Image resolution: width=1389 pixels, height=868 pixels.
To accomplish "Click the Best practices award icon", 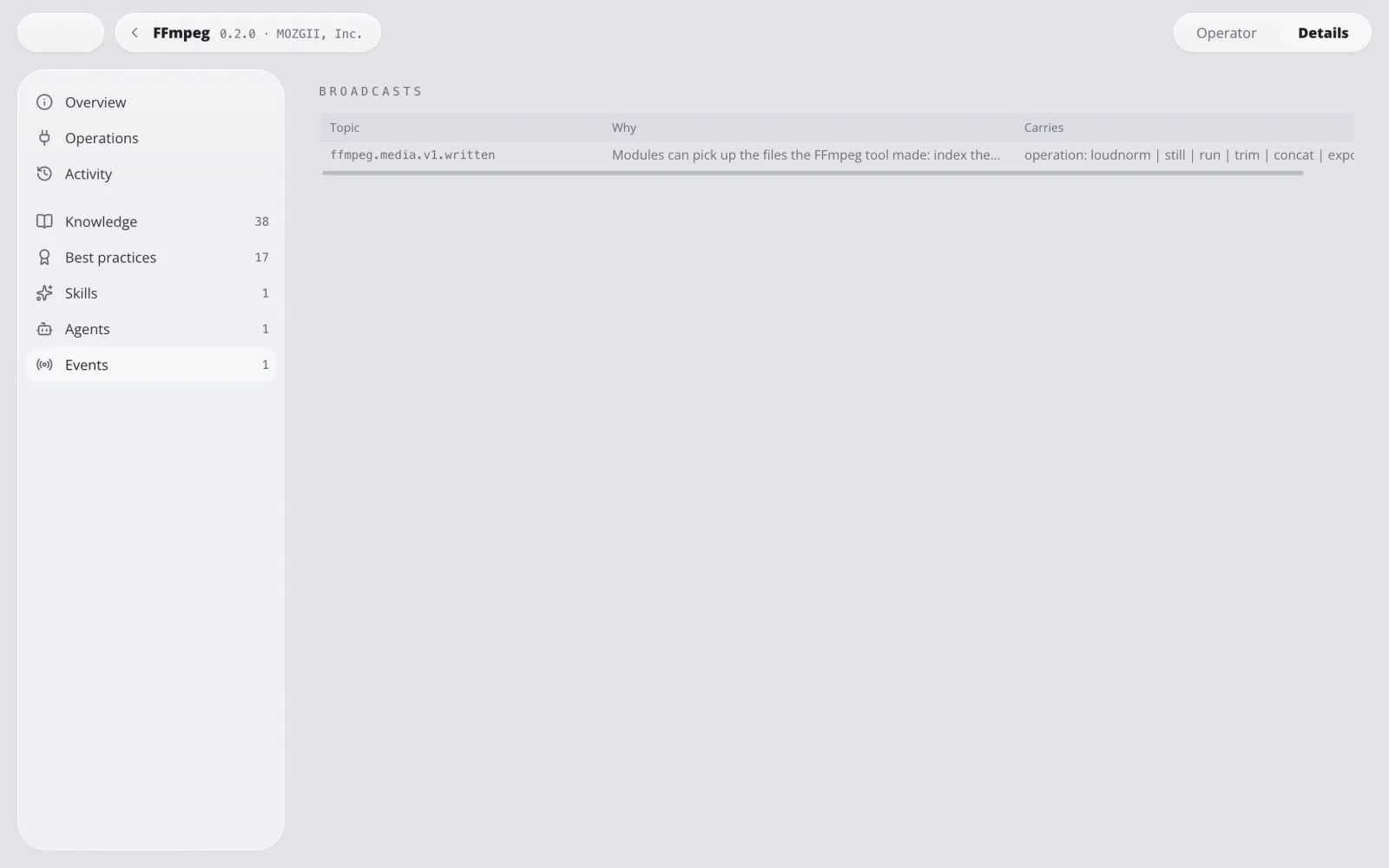I will click(x=44, y=257).
